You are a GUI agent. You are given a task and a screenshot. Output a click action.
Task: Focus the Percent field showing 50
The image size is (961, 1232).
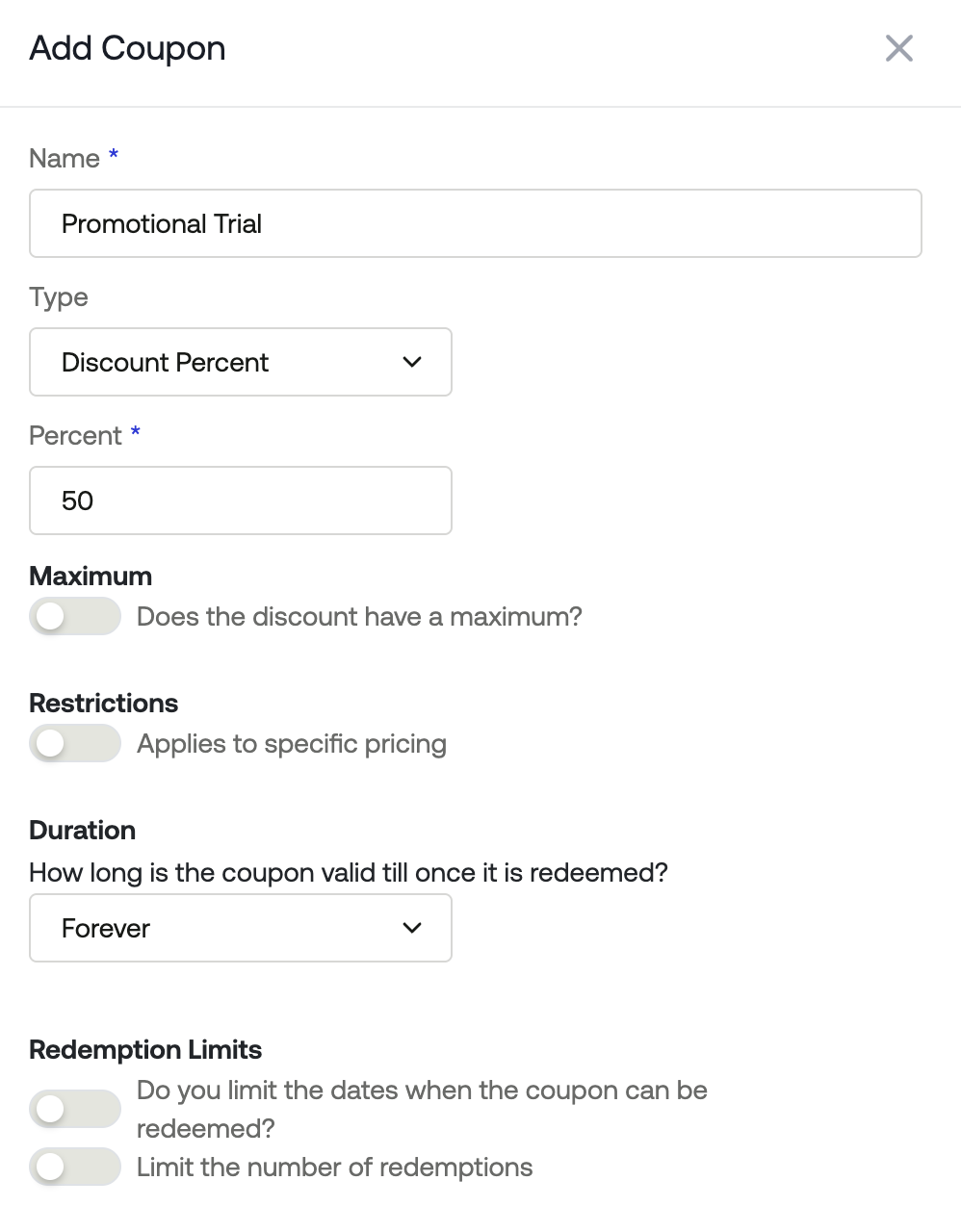point(241,500)
